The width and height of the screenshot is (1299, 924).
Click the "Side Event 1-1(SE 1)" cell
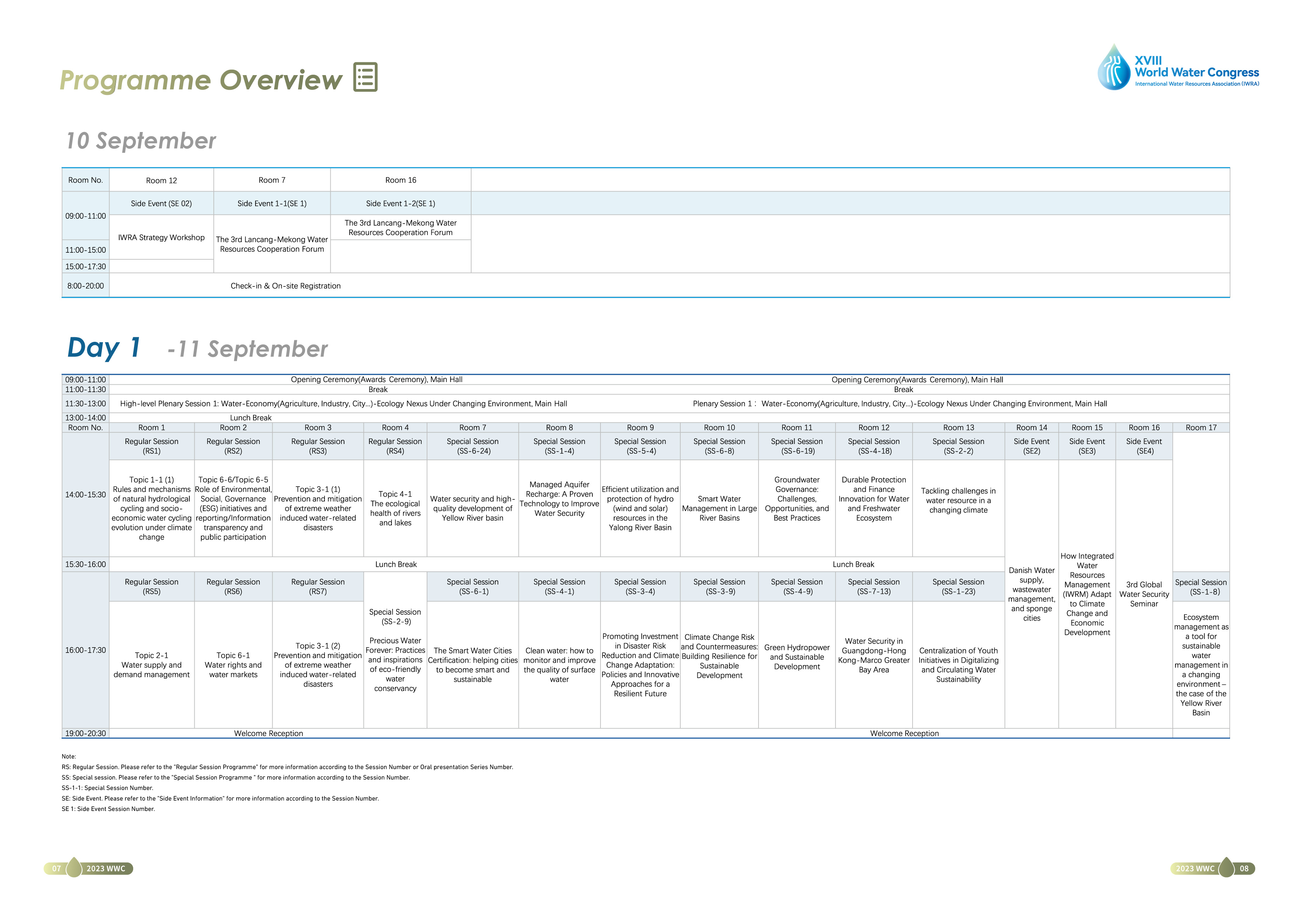[x=272, y=203]
